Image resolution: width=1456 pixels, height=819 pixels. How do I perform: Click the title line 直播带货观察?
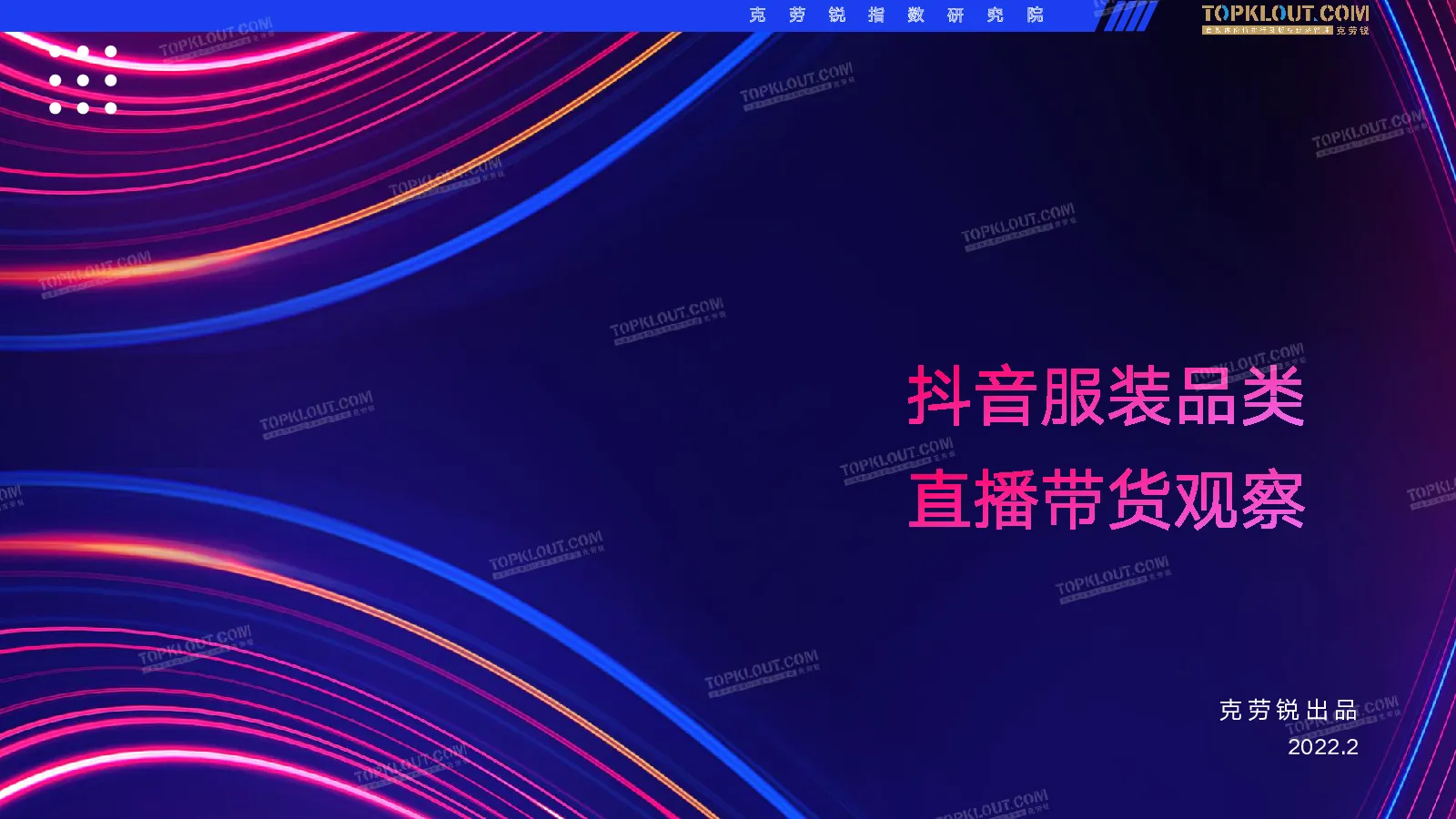(1107, 500)
